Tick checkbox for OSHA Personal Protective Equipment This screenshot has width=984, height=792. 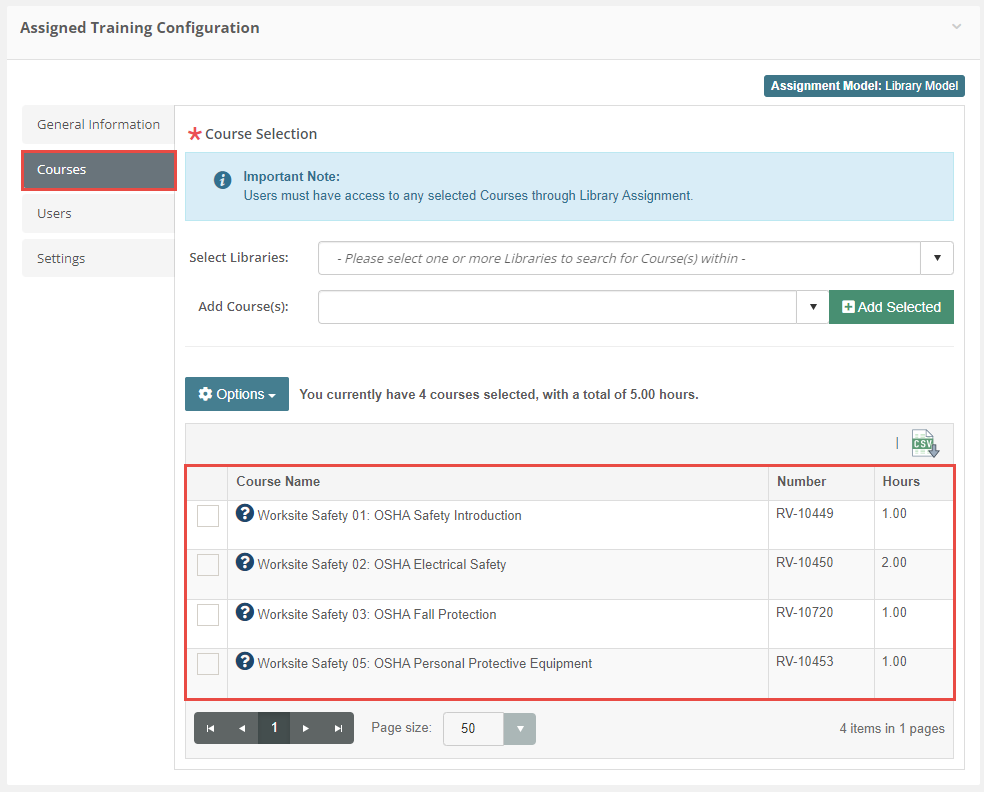click(x=208, y=663)
